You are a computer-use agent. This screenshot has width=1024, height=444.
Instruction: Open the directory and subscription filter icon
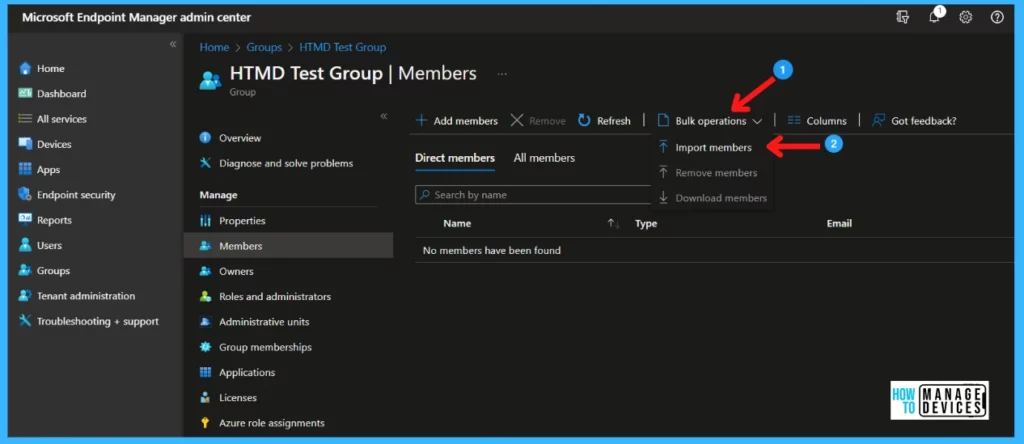click(903, 18)
